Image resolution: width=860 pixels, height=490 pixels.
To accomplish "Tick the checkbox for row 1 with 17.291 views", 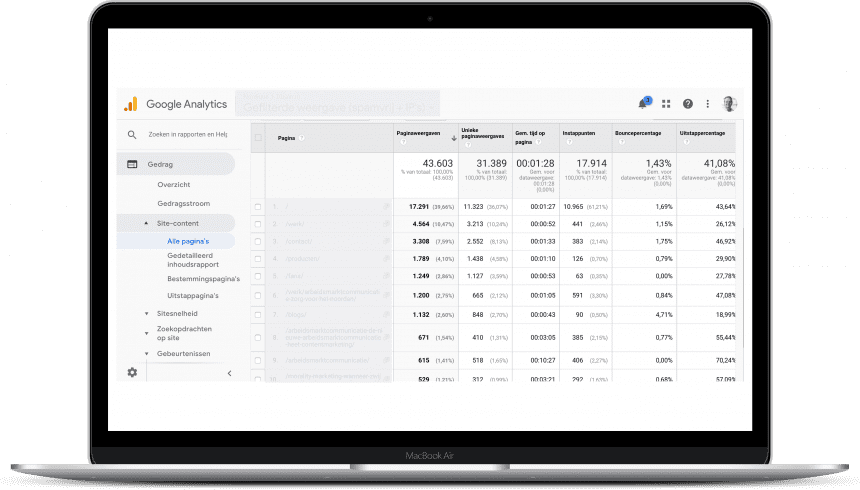I will tap(258, 207).
